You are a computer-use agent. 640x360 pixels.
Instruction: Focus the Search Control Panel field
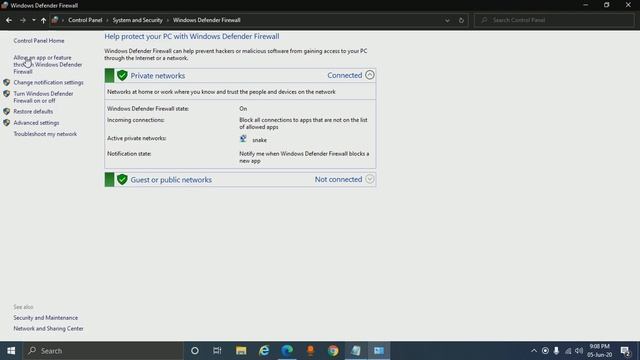554,20
